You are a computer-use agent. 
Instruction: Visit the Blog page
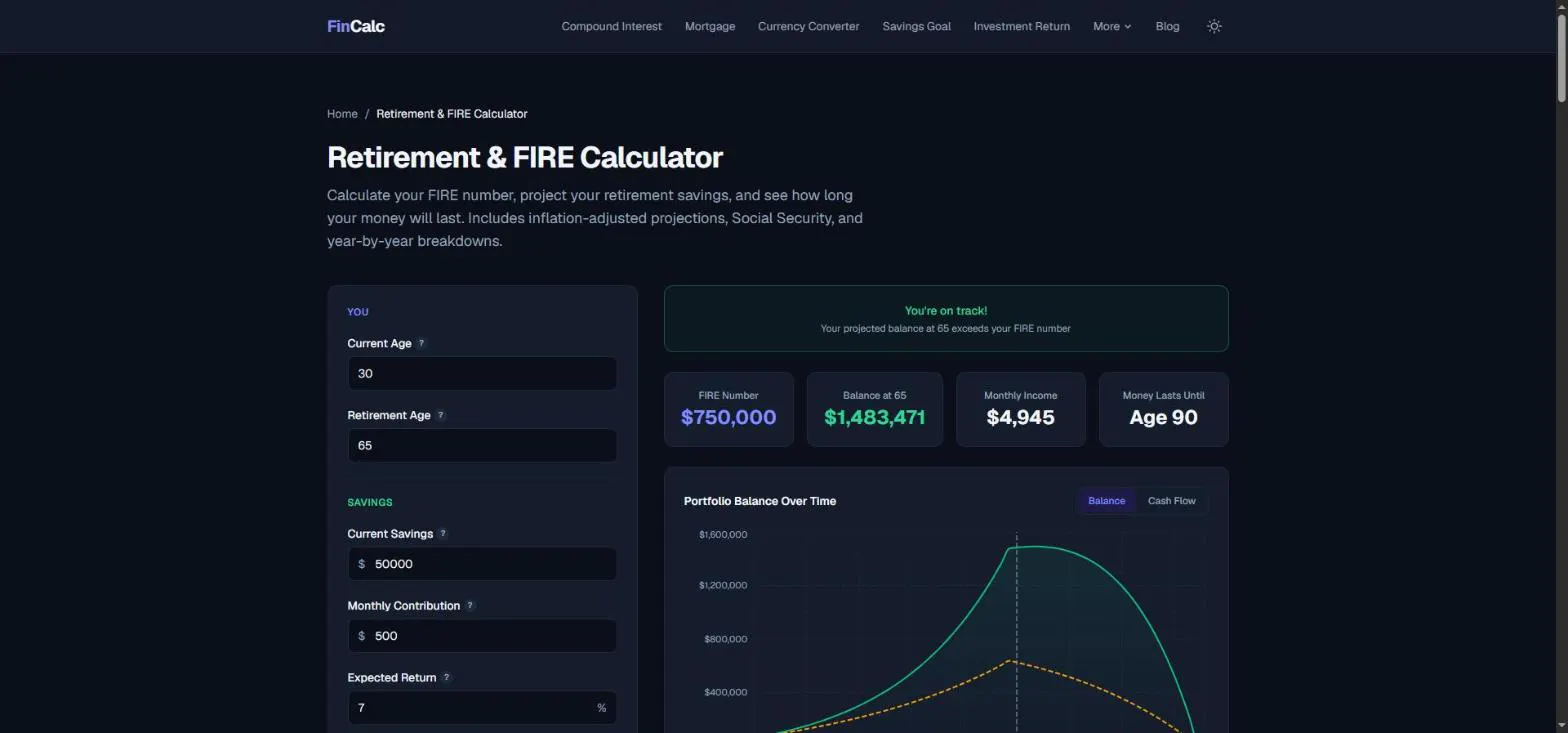[x=1167, y=26]
